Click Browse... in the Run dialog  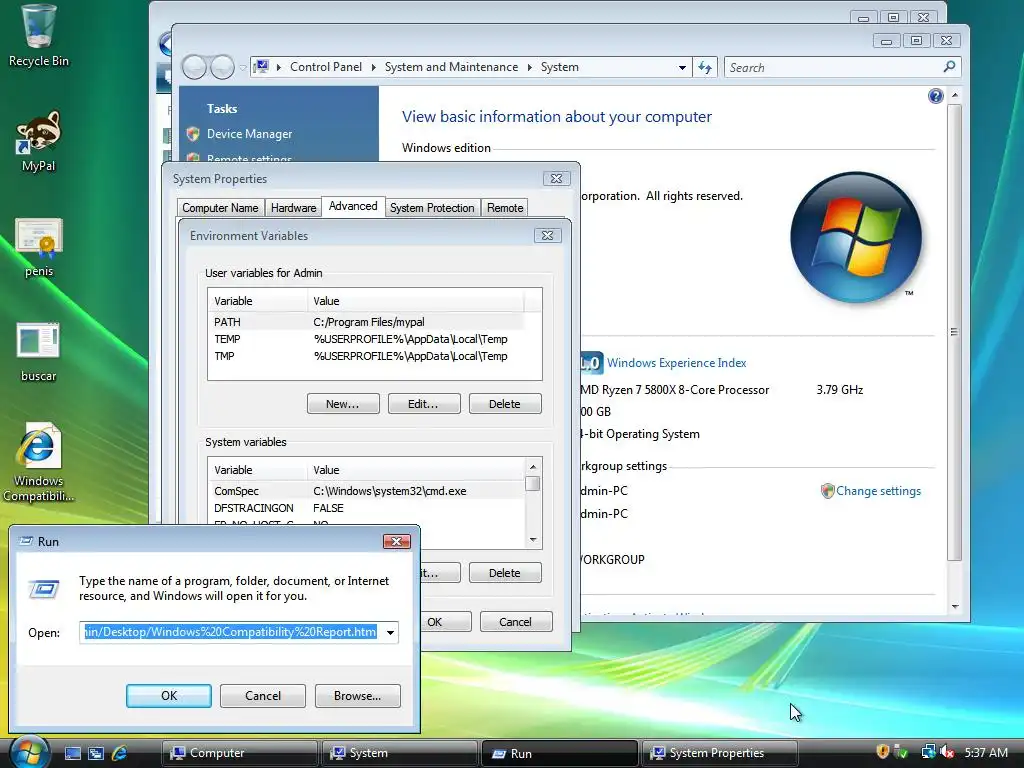(x=357, y=696)
